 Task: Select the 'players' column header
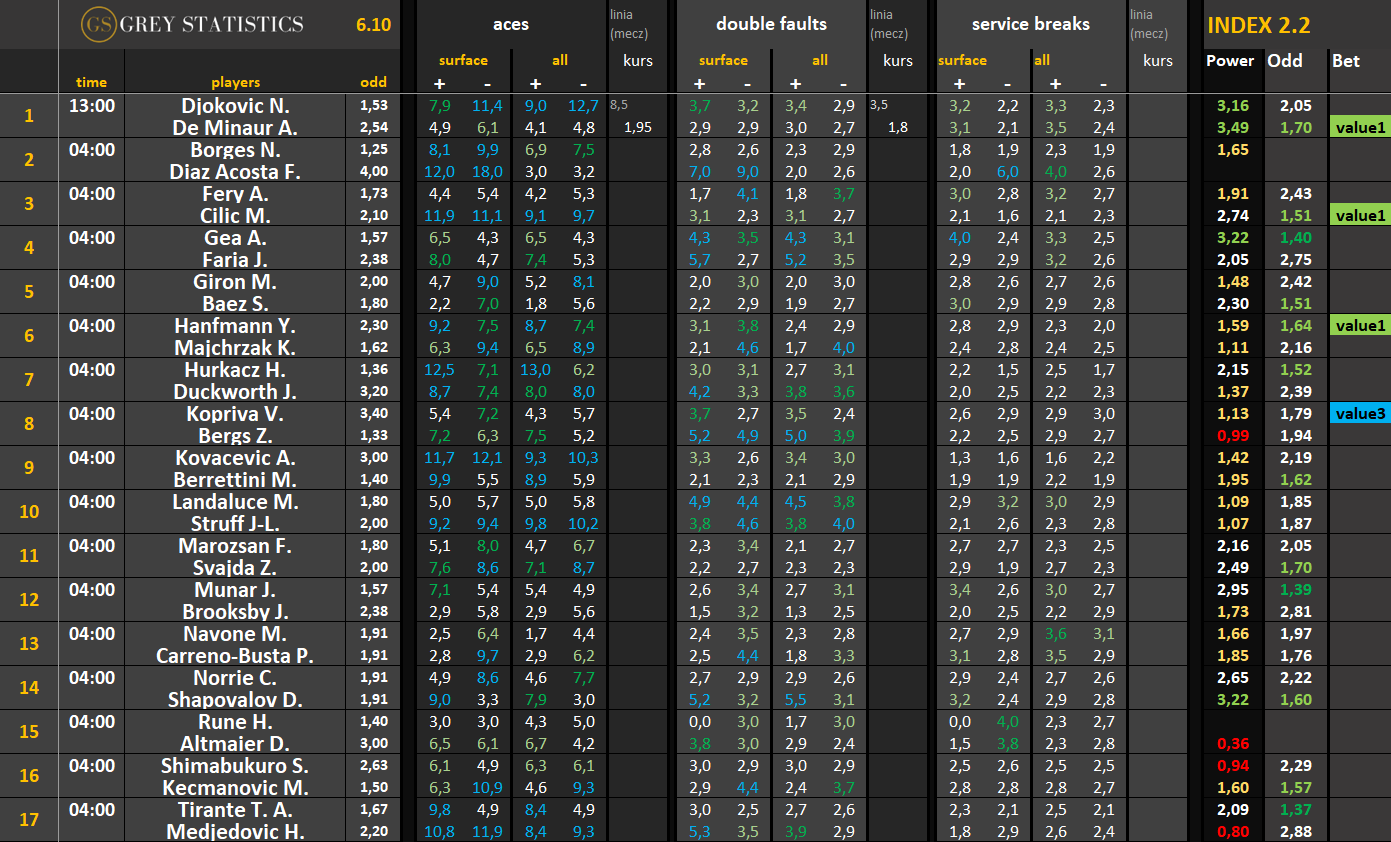pyautogui.click(x=236, y=83)
